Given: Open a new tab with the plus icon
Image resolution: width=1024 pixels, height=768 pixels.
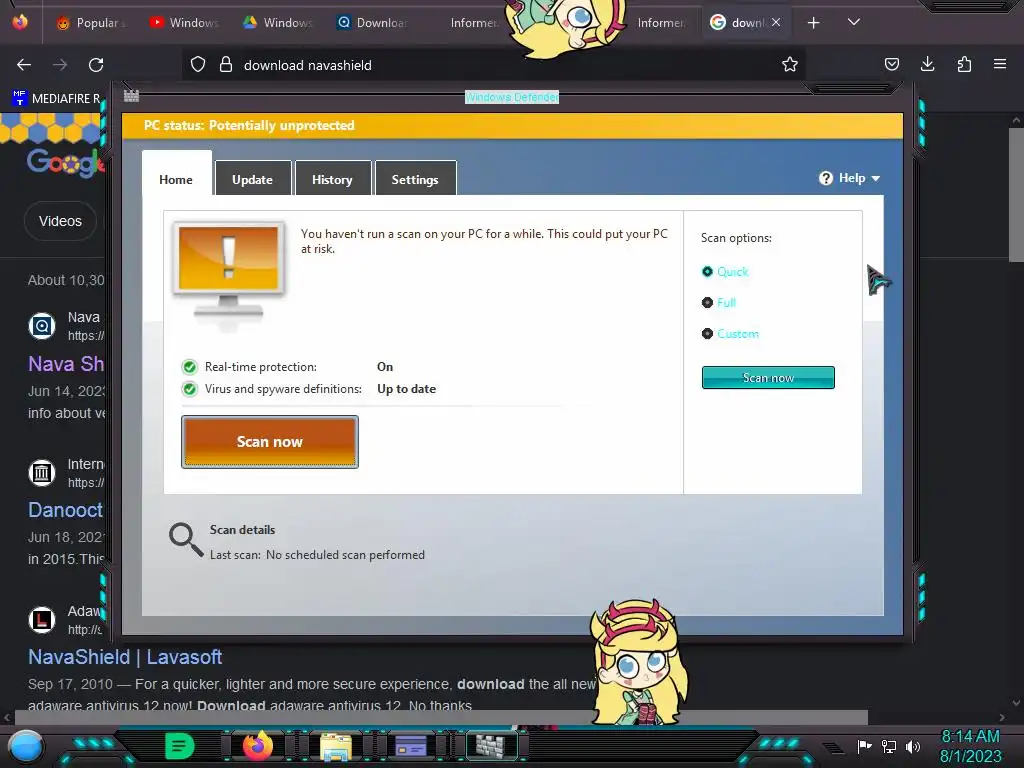Looking at the screenshot, I should (x=813, y=23).
